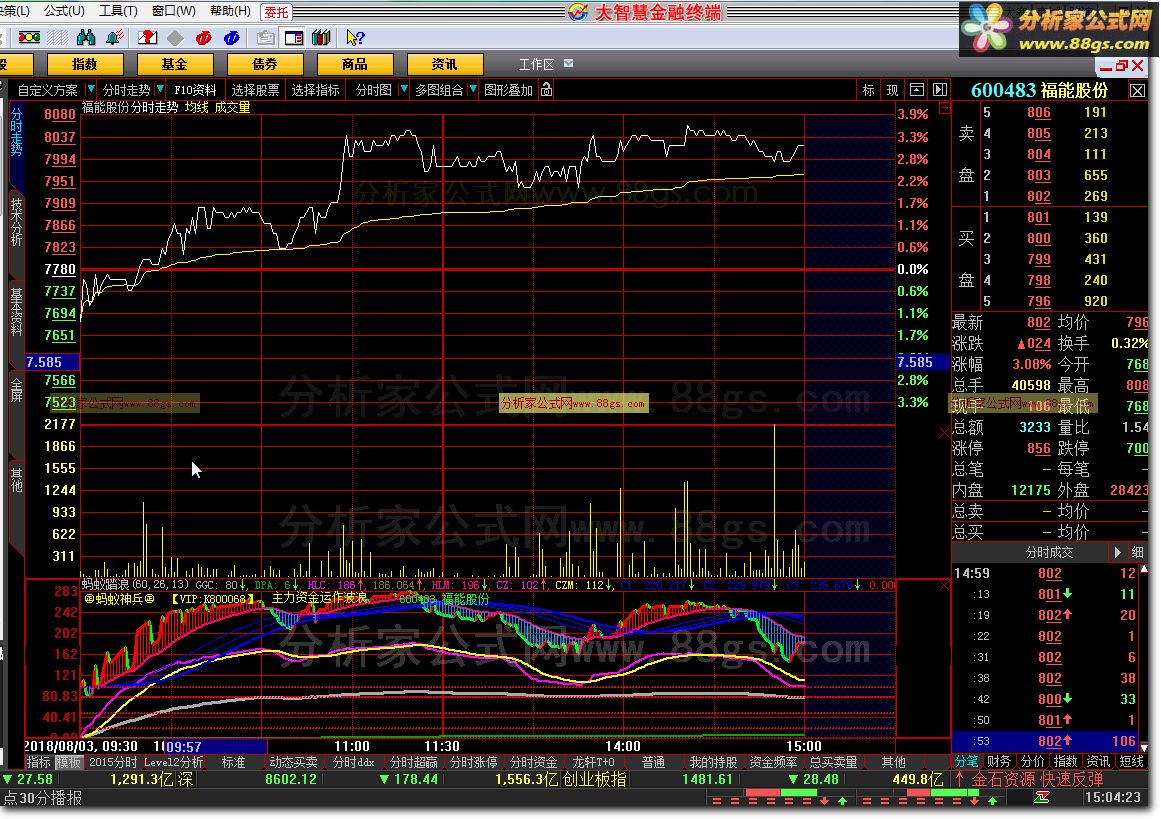Click the gray diamond toolbar icon
The height and width of the screenshot is (819, 1161).
click(x=175, y=38)
